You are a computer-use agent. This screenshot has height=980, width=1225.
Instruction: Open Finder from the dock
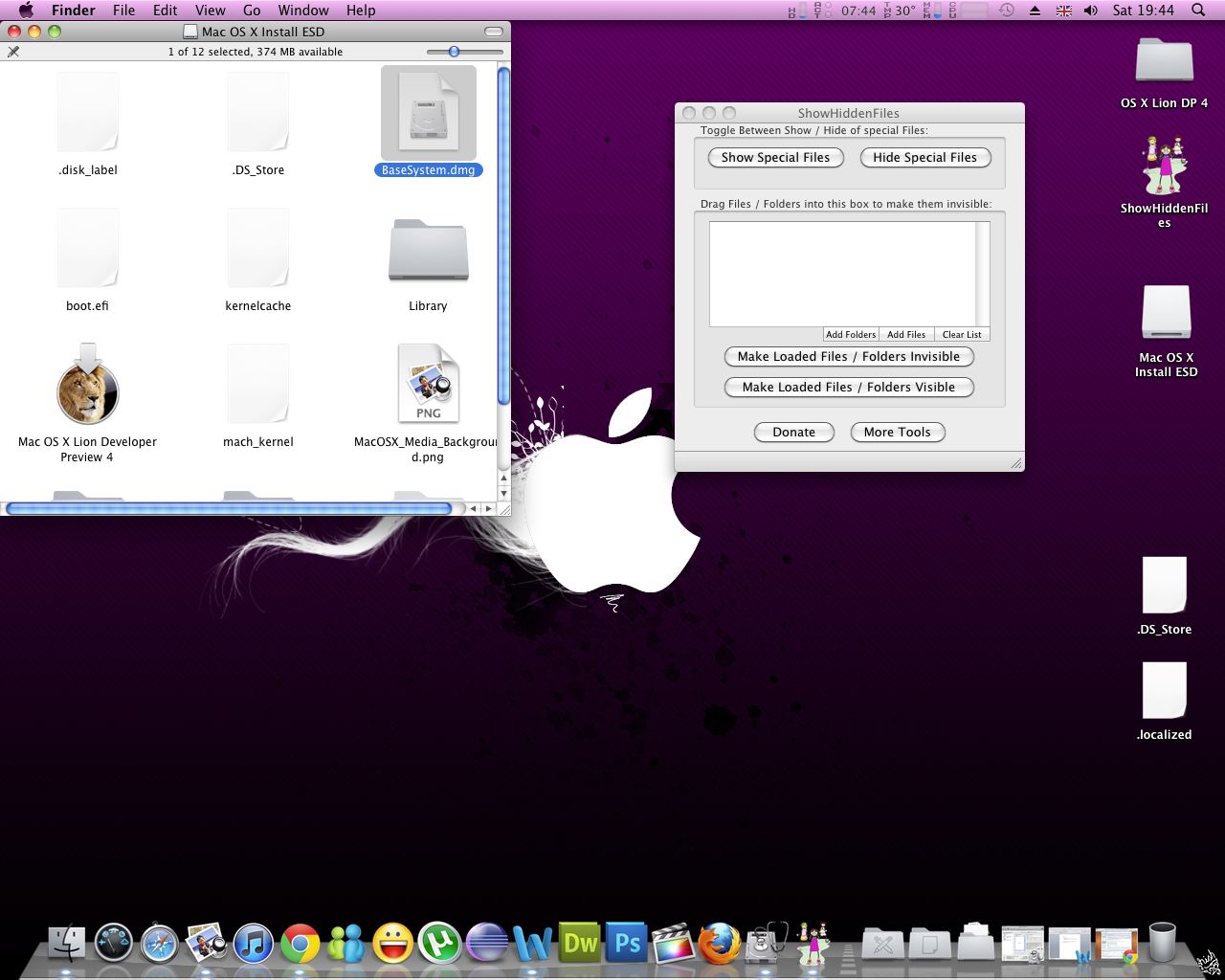pos(66,944)
